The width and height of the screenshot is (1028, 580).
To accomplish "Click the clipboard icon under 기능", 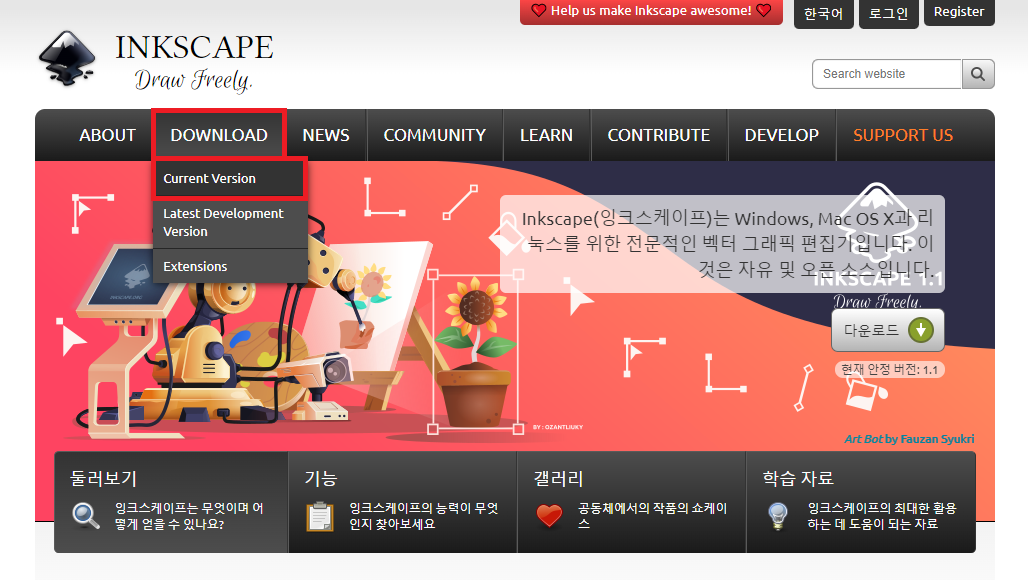I will (320, 516).
